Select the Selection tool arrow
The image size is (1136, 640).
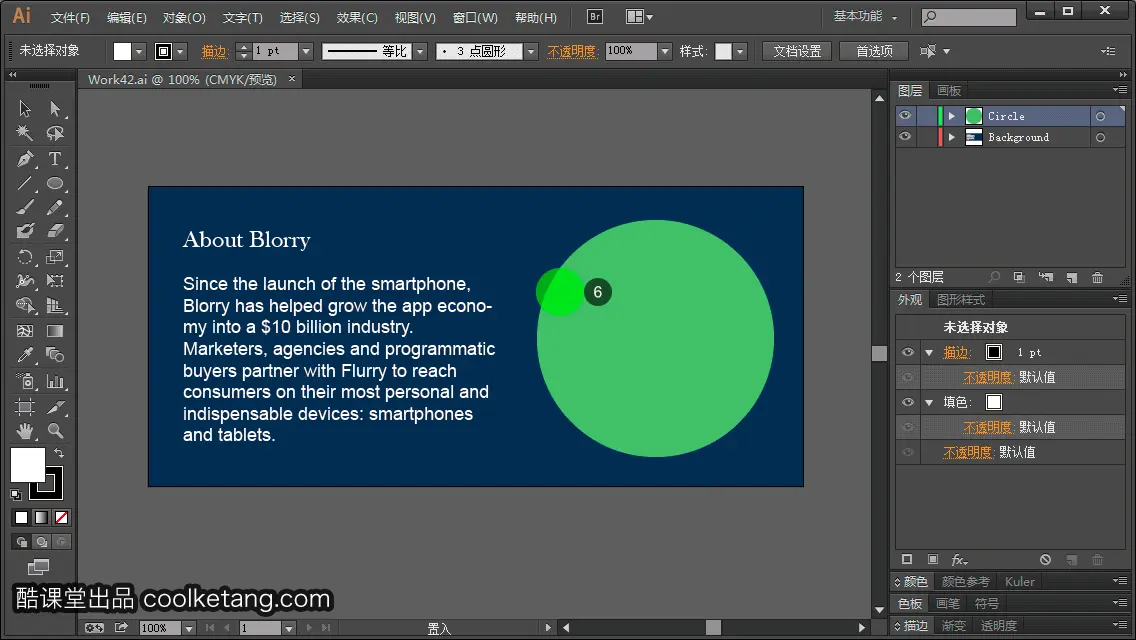25,109
